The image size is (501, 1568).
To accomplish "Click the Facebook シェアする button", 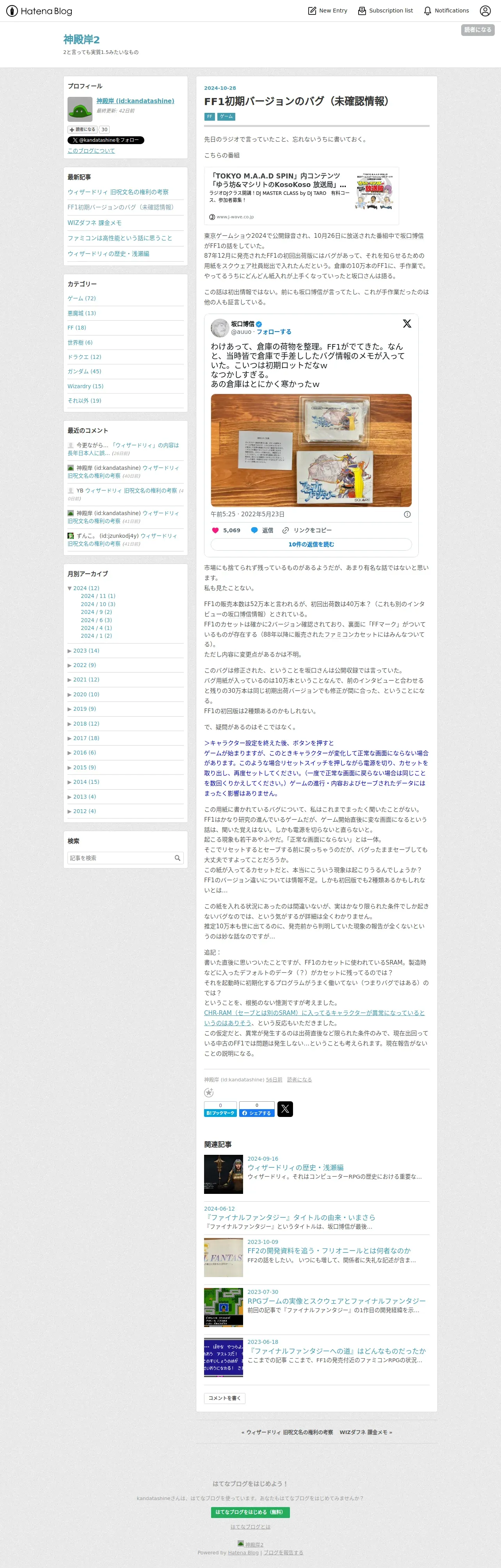I will (257, 1109).
